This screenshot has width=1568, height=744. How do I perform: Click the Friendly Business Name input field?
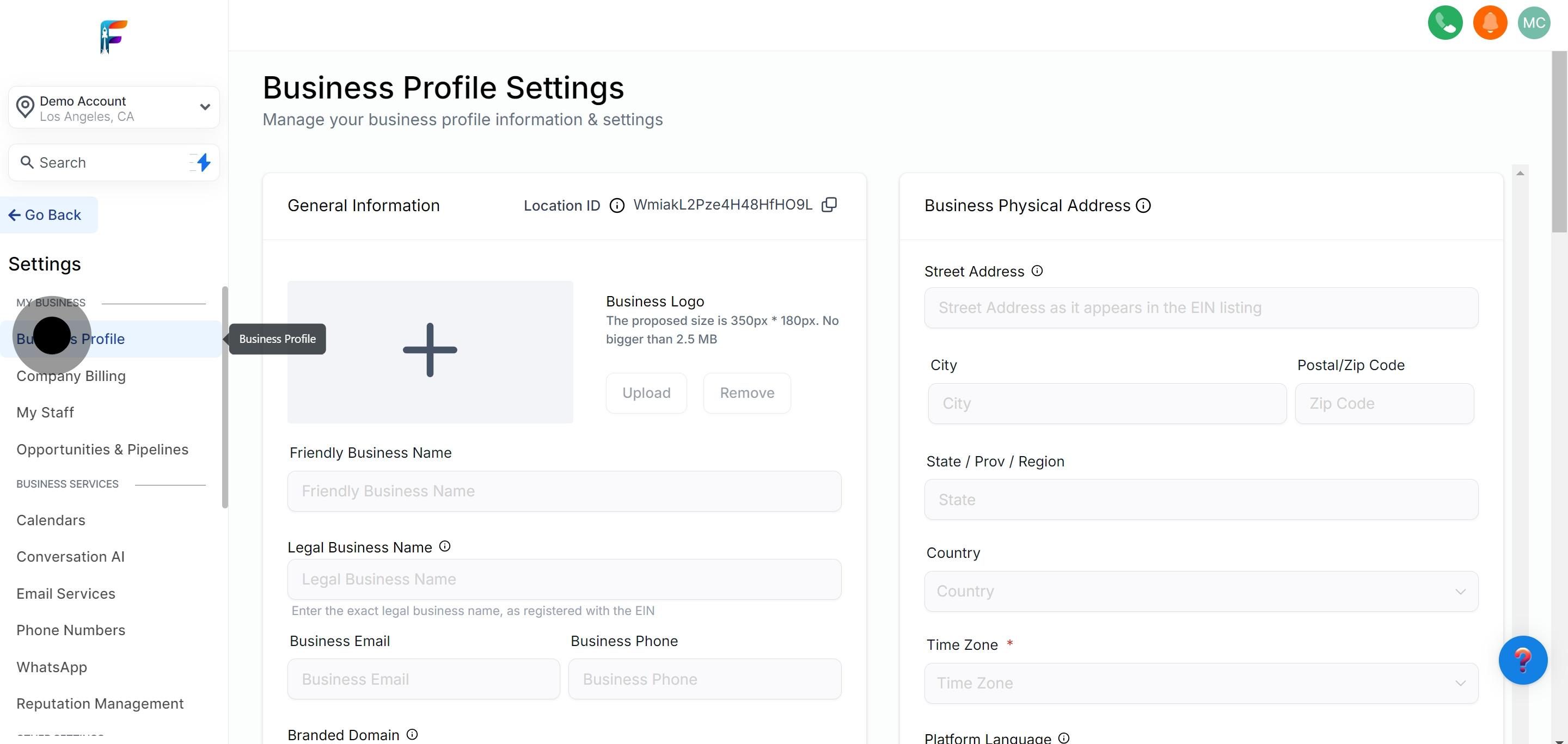pyautogui.click(x=563, y=491)
